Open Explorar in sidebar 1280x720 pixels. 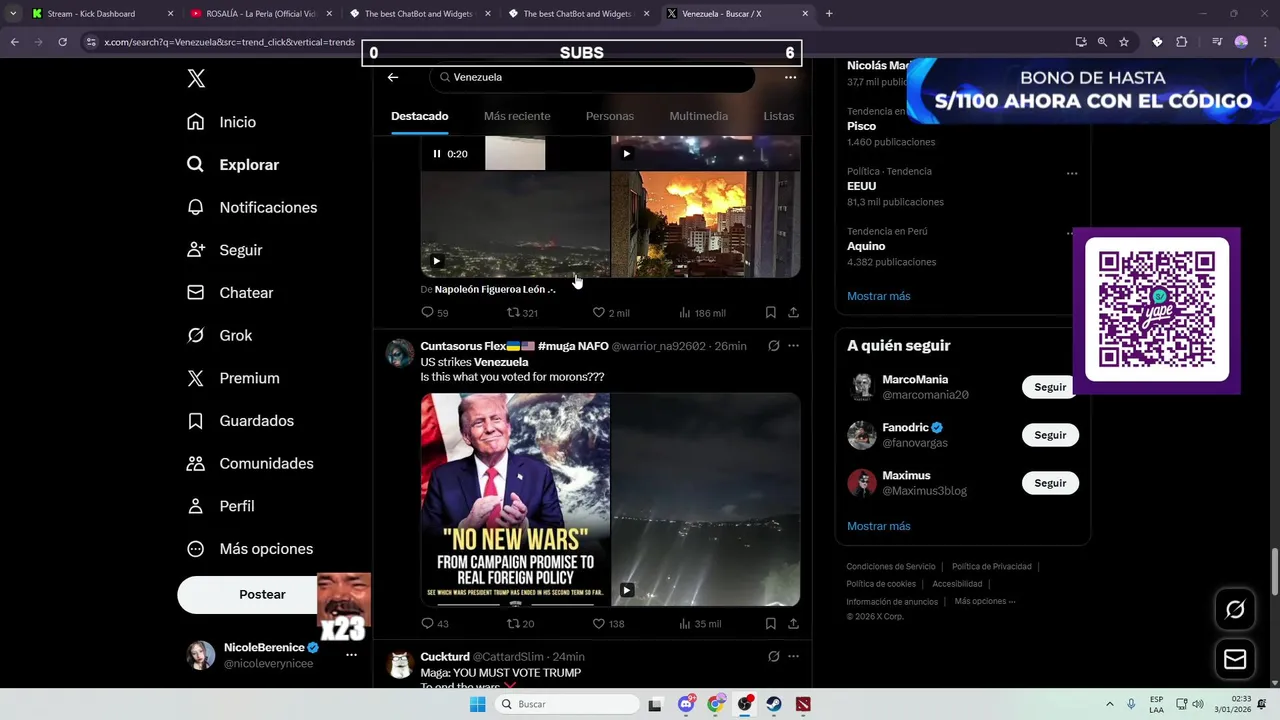pyautogui.click(x=233, y=165)
